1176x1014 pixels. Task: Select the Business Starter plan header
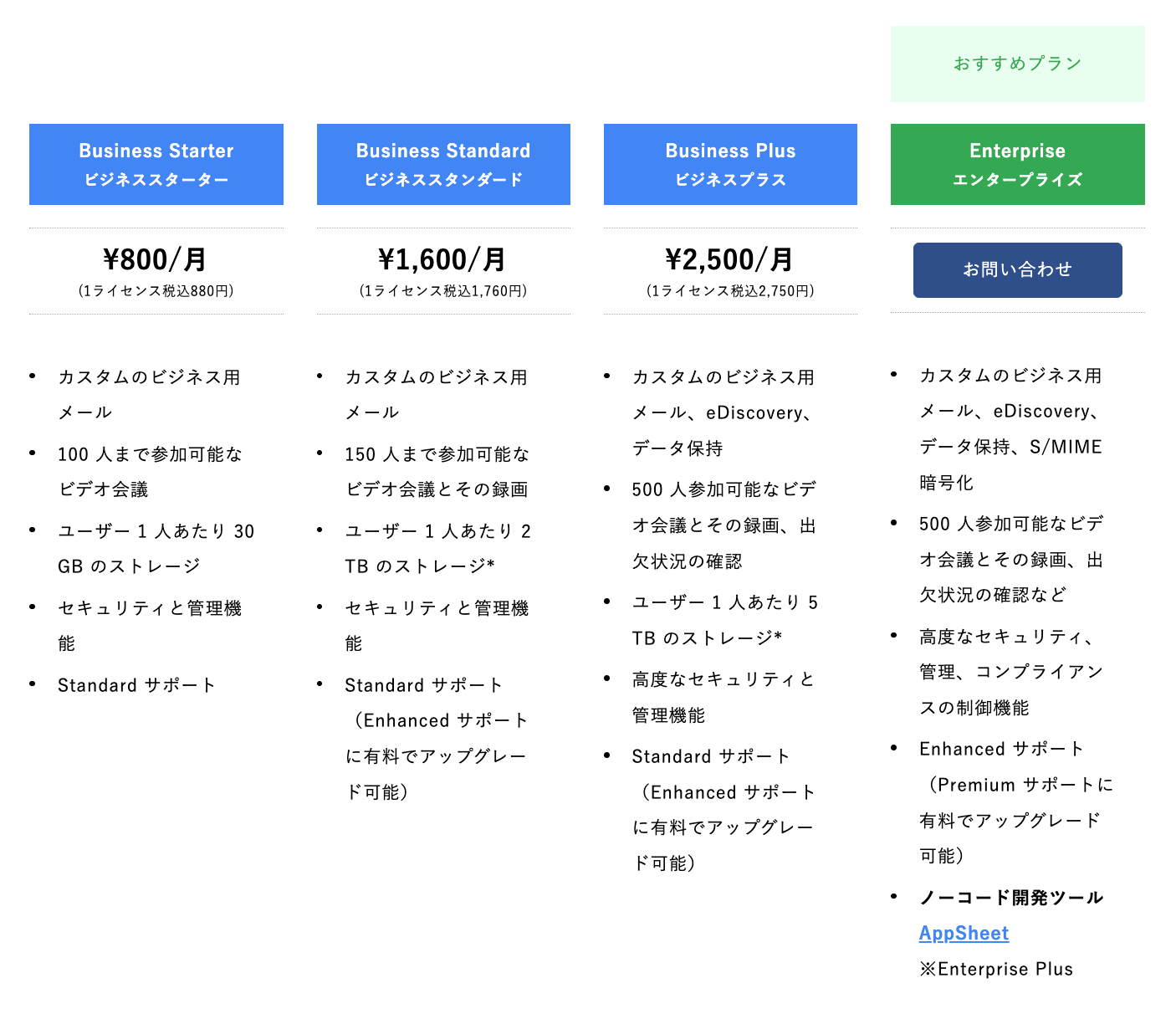click(x=156, y=164)
